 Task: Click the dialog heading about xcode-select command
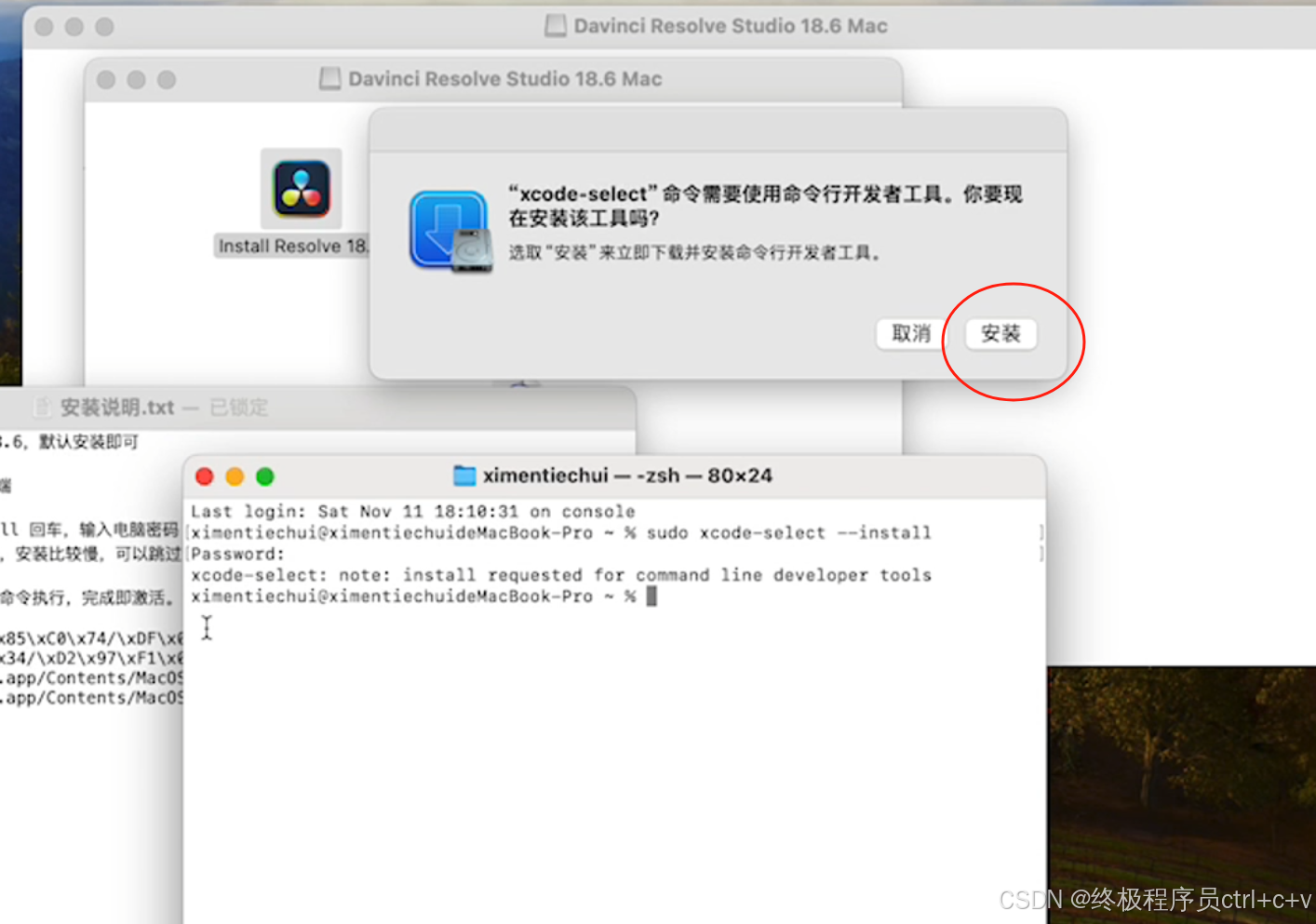point(765,206)
